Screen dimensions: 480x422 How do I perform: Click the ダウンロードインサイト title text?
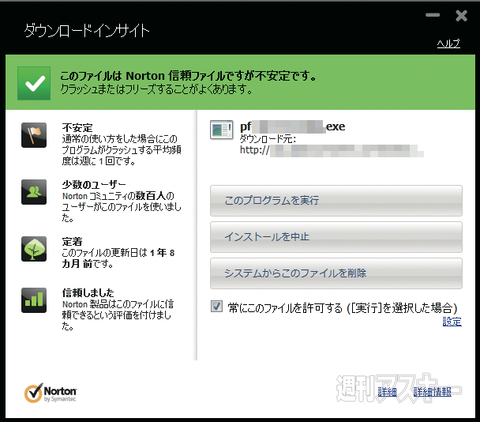pyautogui.click(x=87, y=31)
